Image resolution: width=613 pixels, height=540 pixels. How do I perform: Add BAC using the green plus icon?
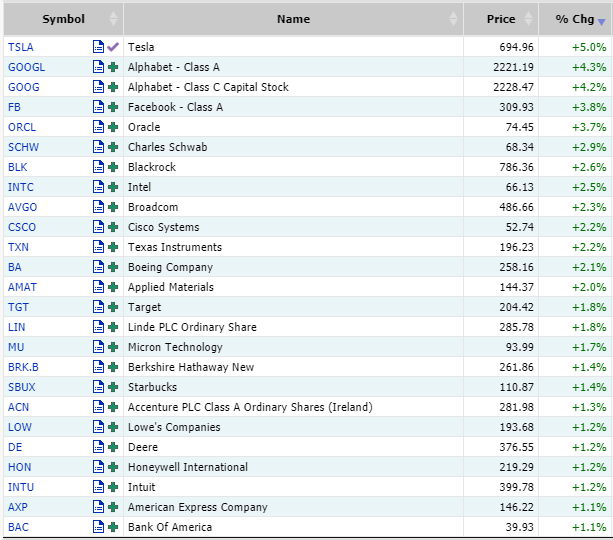pyautogui.click(x=113, y=527)
